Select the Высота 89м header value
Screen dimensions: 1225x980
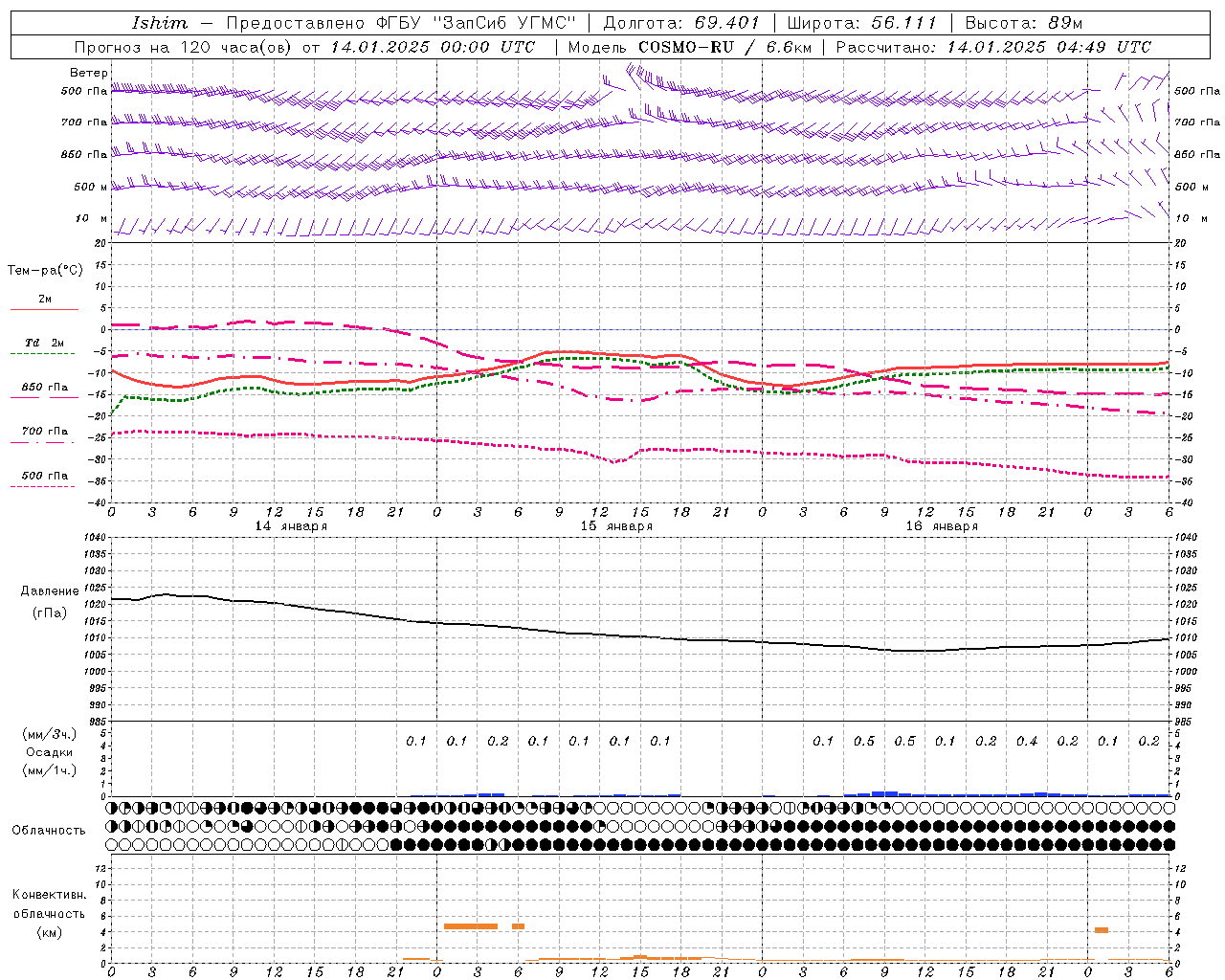pyautogui.click(x=1023, y=23)
